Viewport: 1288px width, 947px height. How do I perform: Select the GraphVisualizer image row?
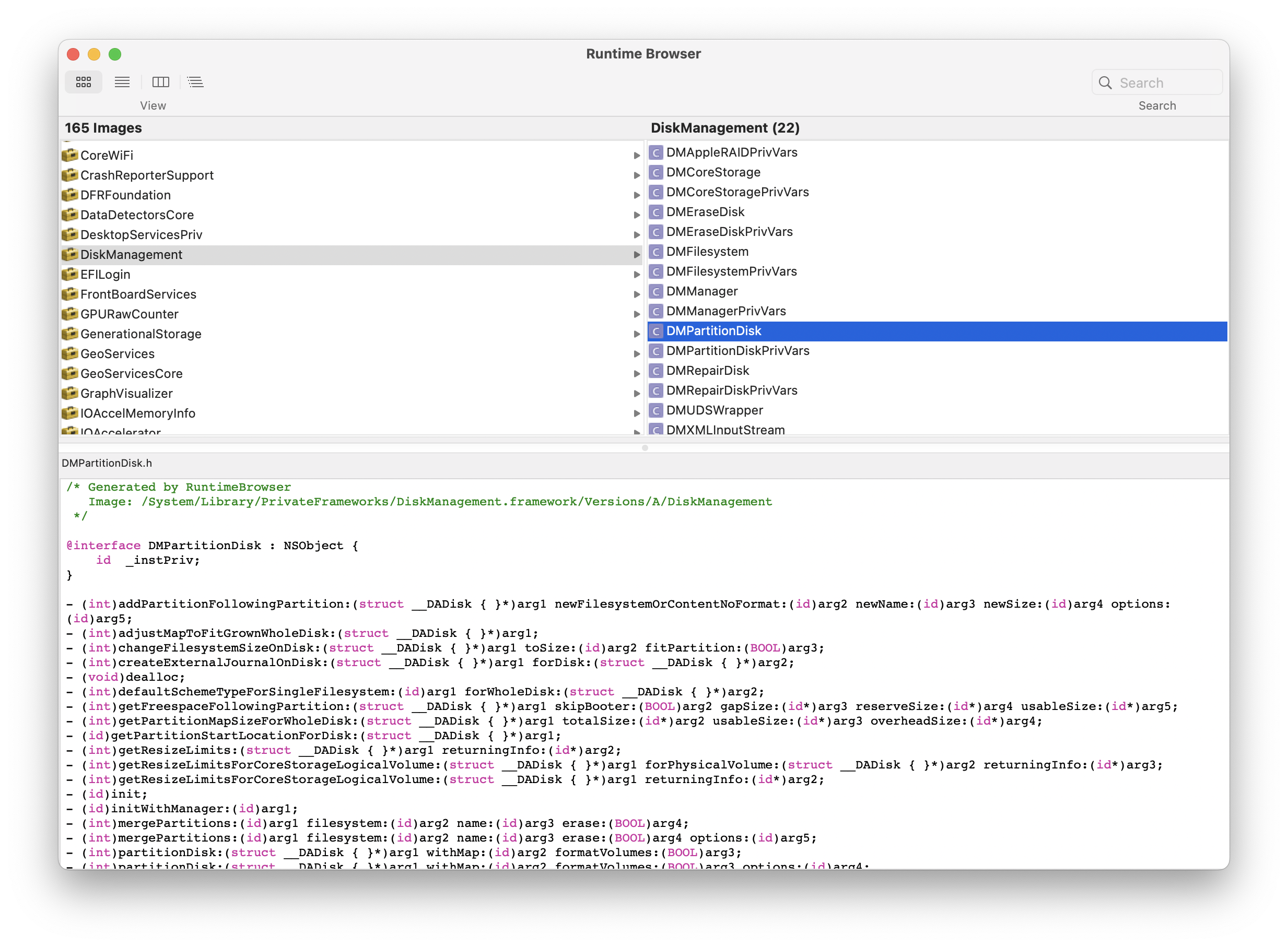(352, 393)
